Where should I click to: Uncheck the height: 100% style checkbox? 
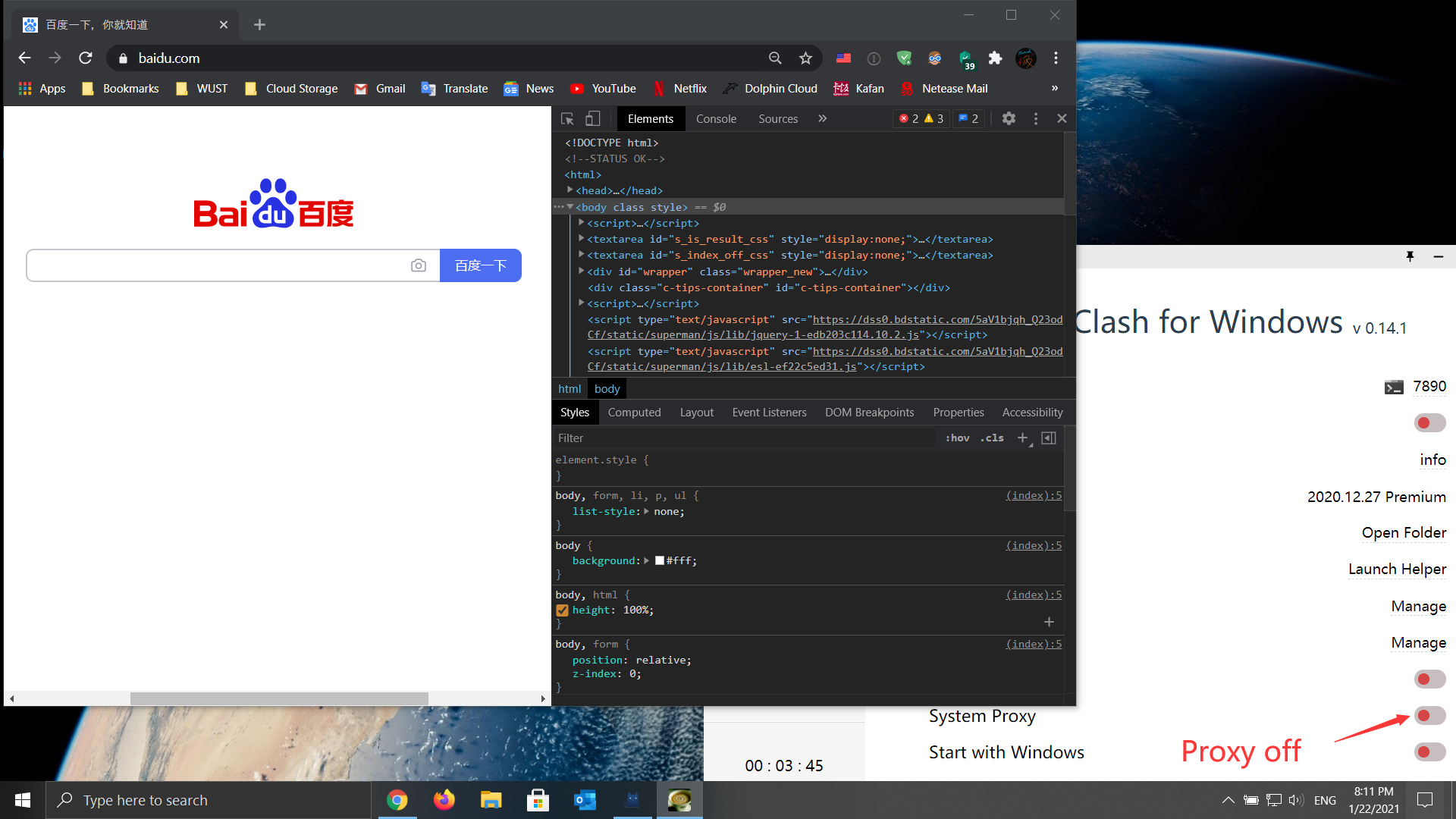point(562,610)
